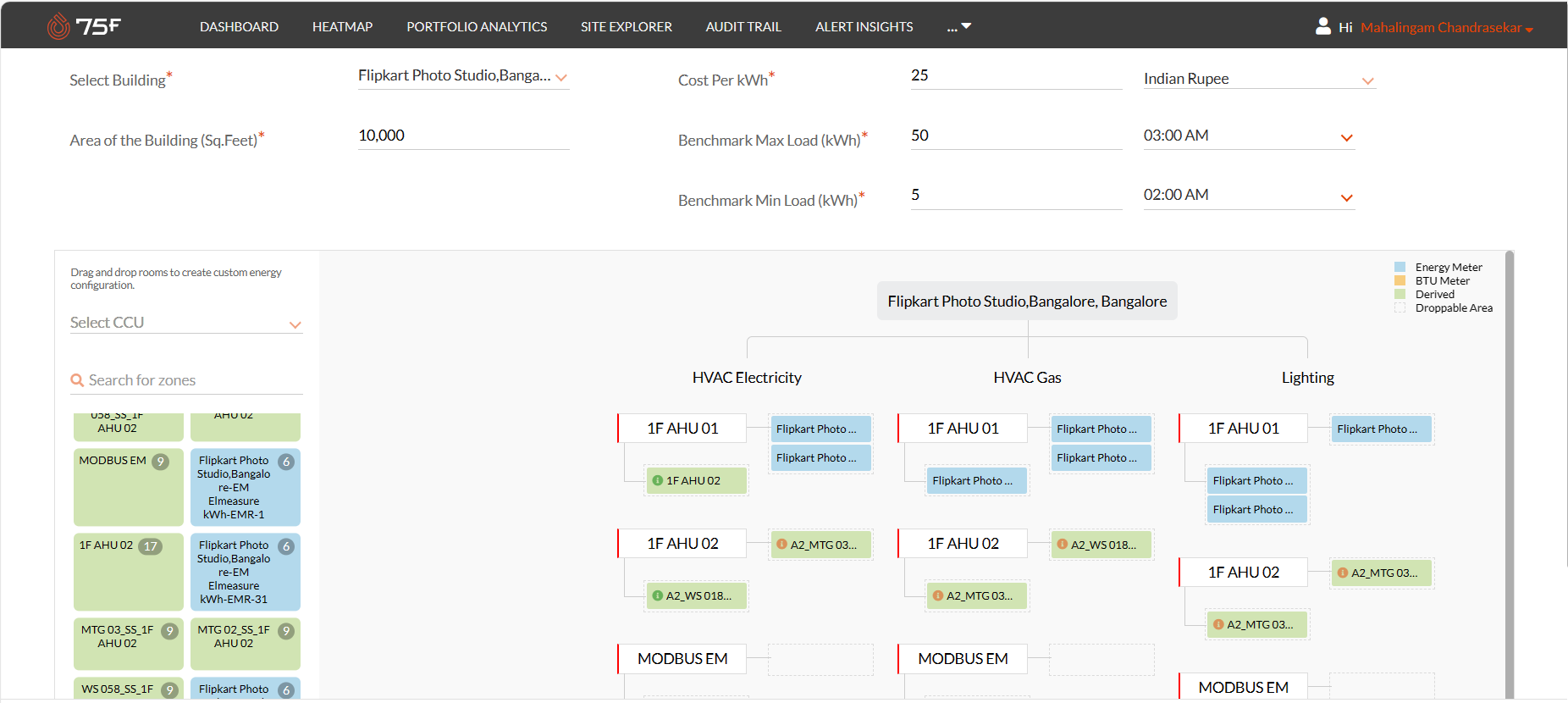Viewport: 1568px width, 703px height.
Task: Open PORTFOLIO ANALYTICS
Action: point(477,26)
